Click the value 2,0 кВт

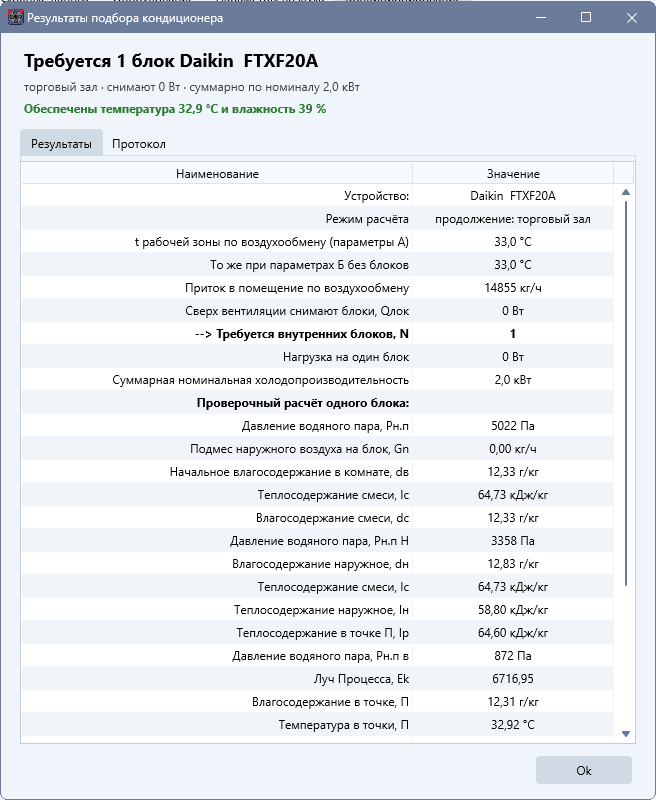(513, 380)
